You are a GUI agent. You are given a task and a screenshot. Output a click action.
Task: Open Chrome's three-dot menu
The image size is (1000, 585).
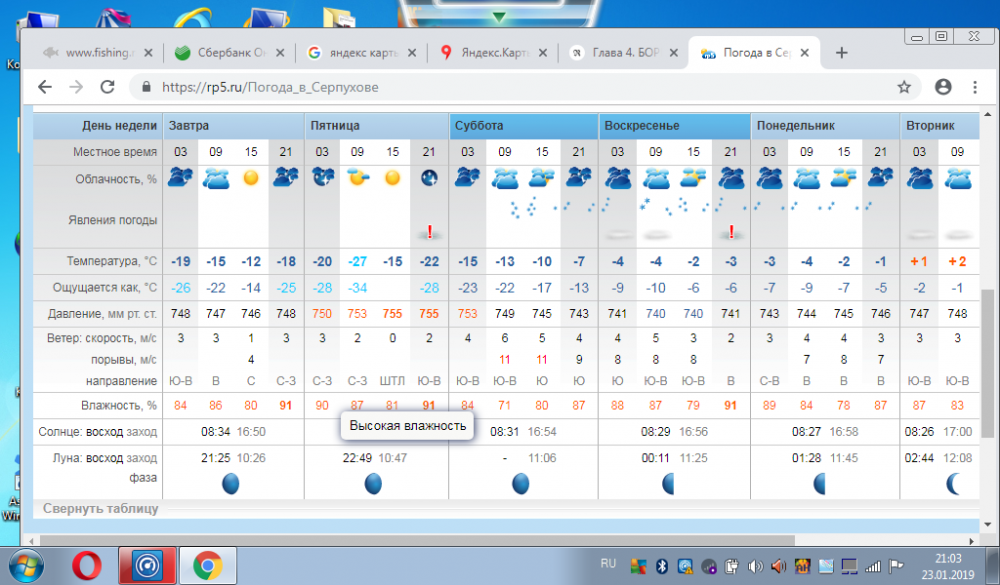coord(974,87)
